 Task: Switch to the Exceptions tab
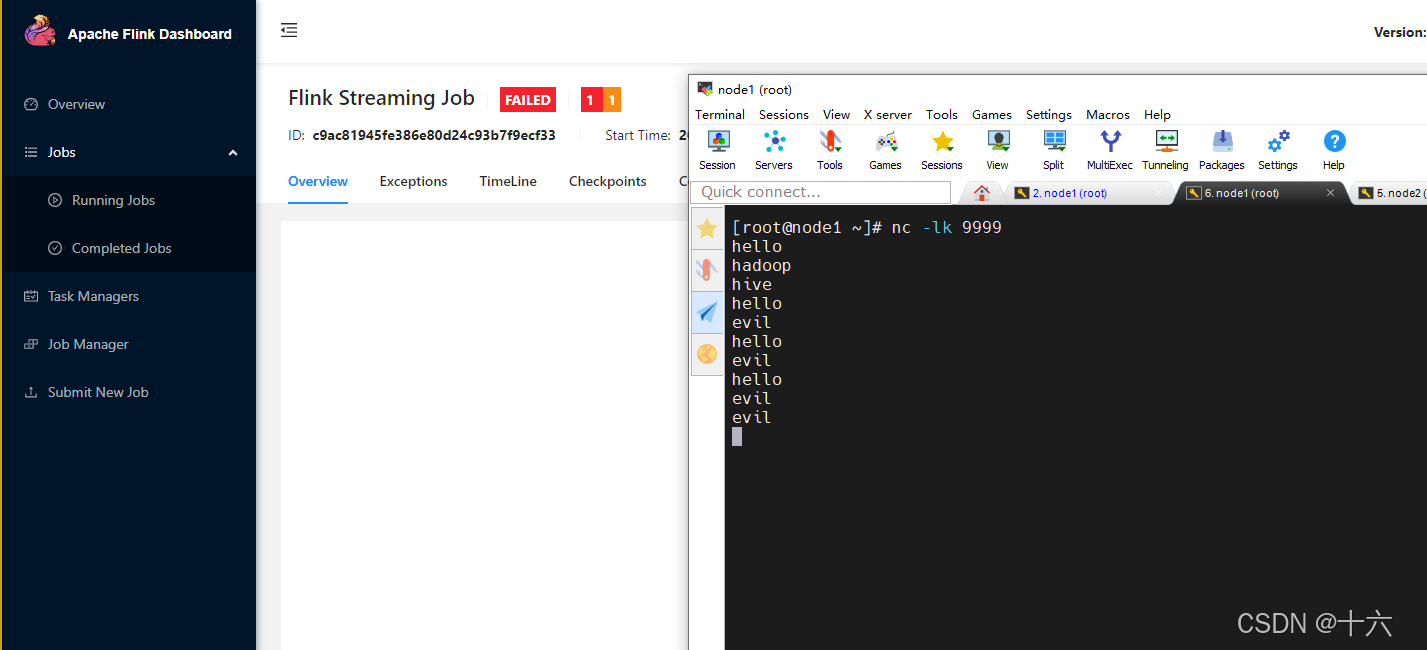[x=413, y=181]
